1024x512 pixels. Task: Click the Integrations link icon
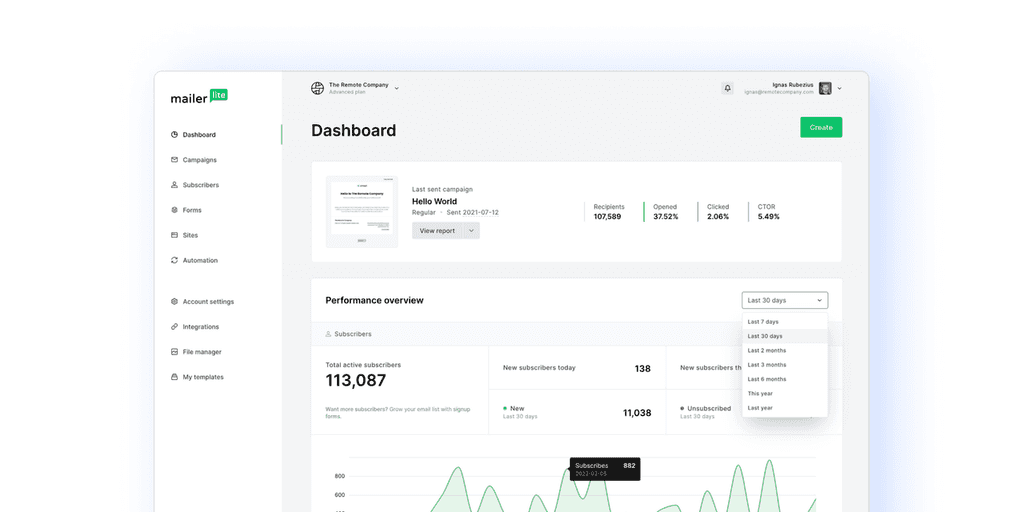coord(174,327)
